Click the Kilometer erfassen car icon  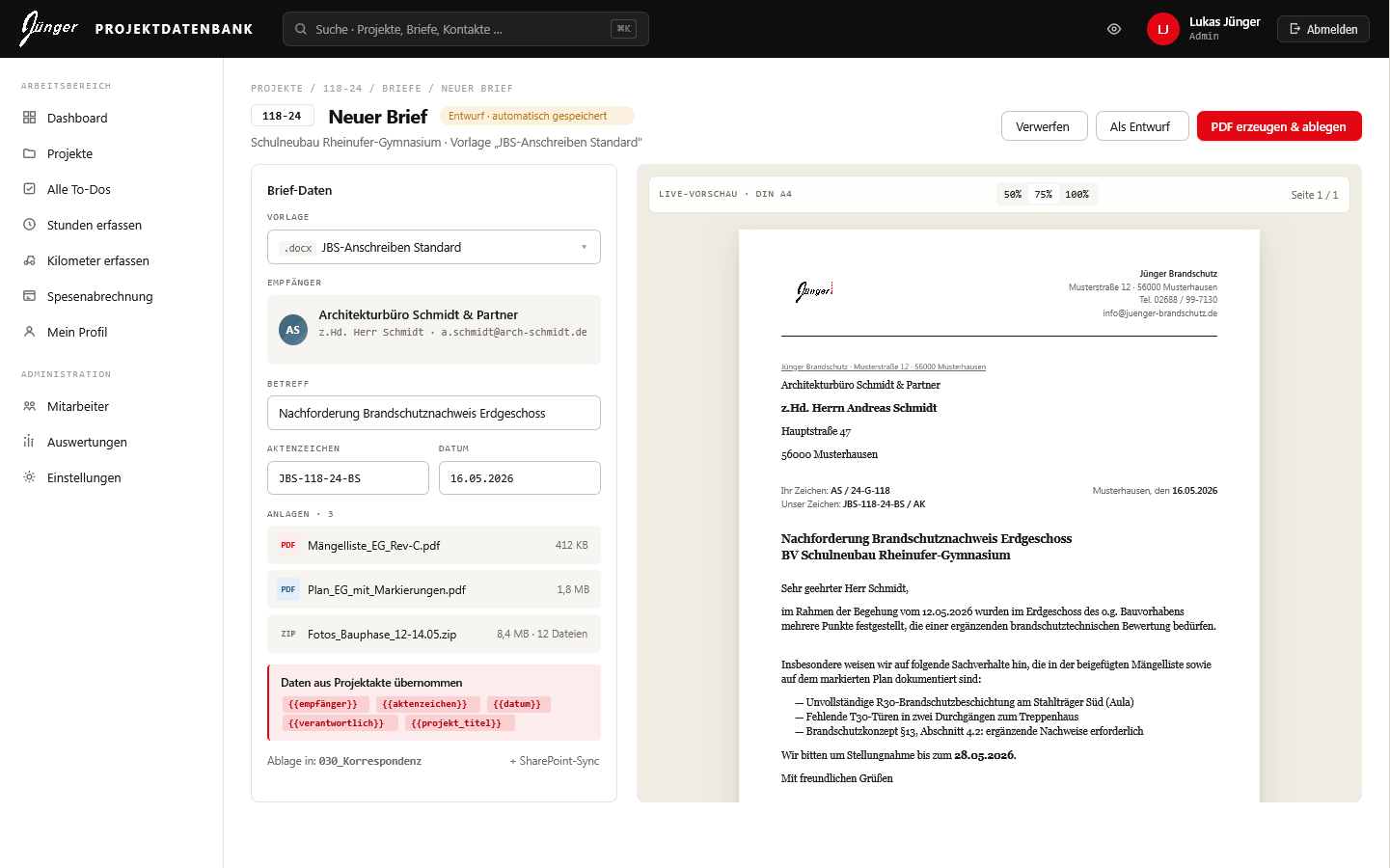click(x=29, y=260)
